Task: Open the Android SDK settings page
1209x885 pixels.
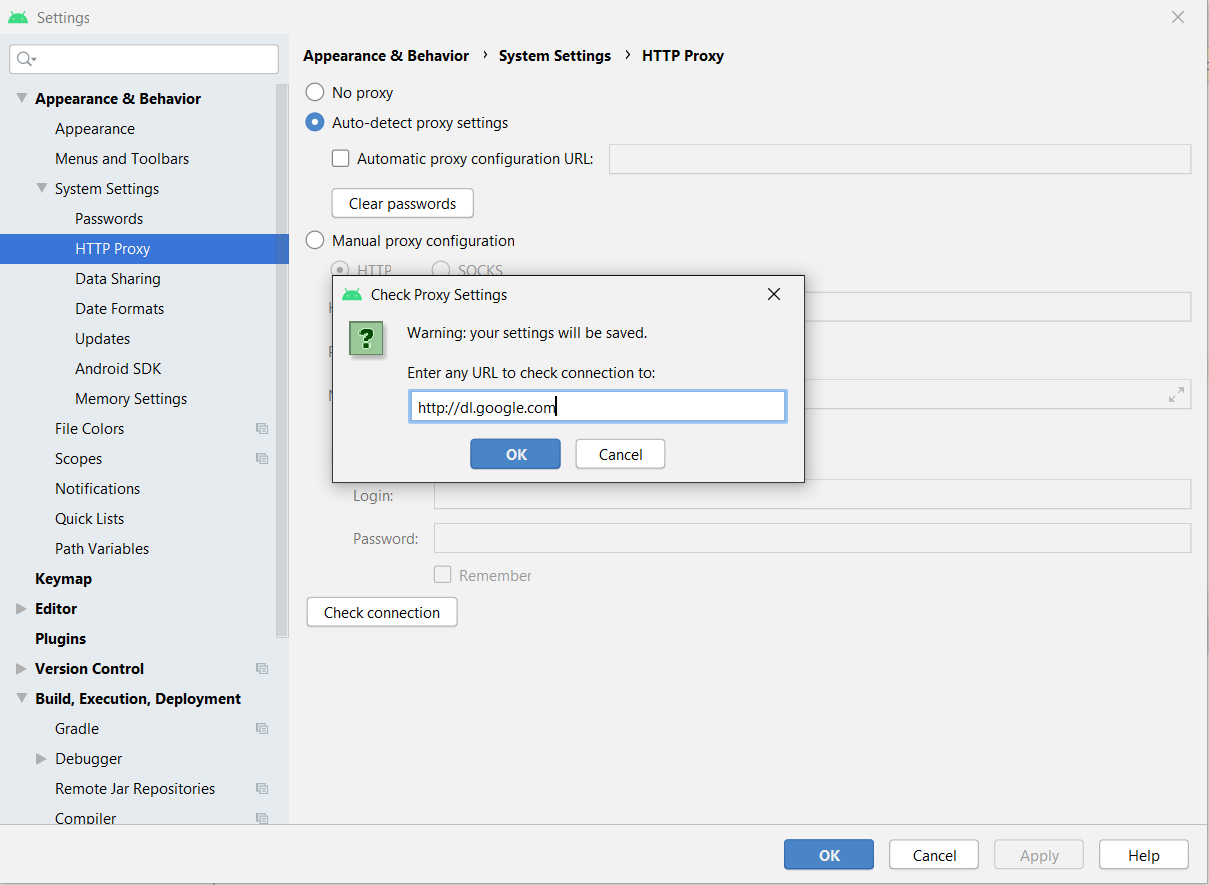Action: 118,369
